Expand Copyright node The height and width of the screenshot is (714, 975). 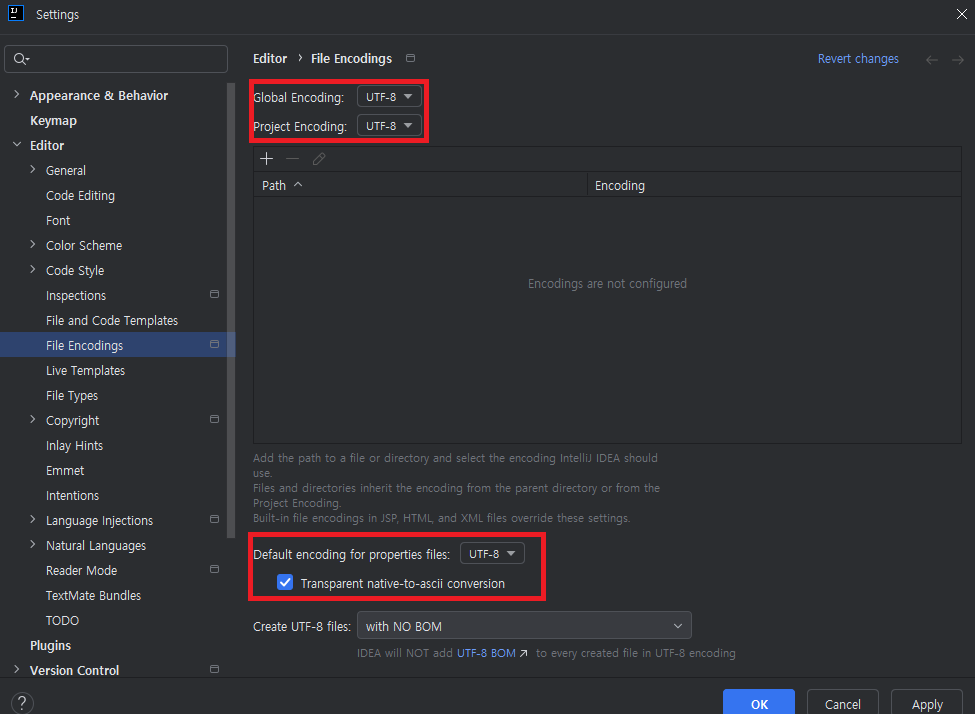(x=33, y=419)
